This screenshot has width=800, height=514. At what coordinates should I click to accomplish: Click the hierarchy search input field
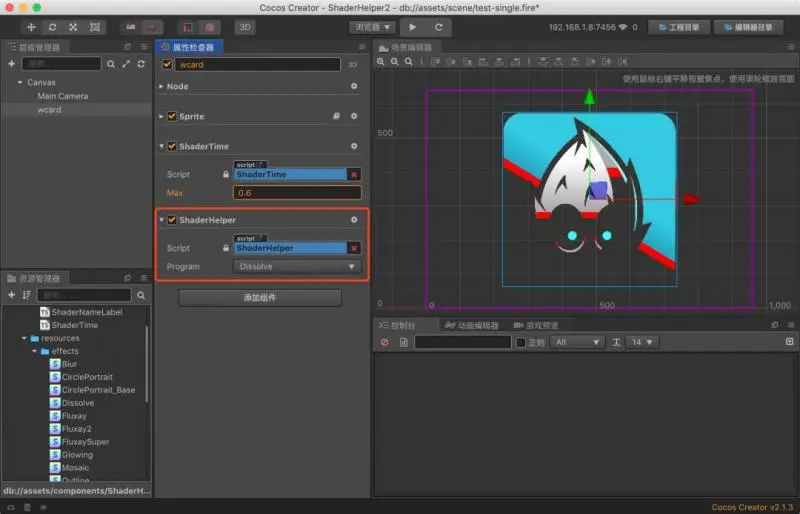click(62, 64)
